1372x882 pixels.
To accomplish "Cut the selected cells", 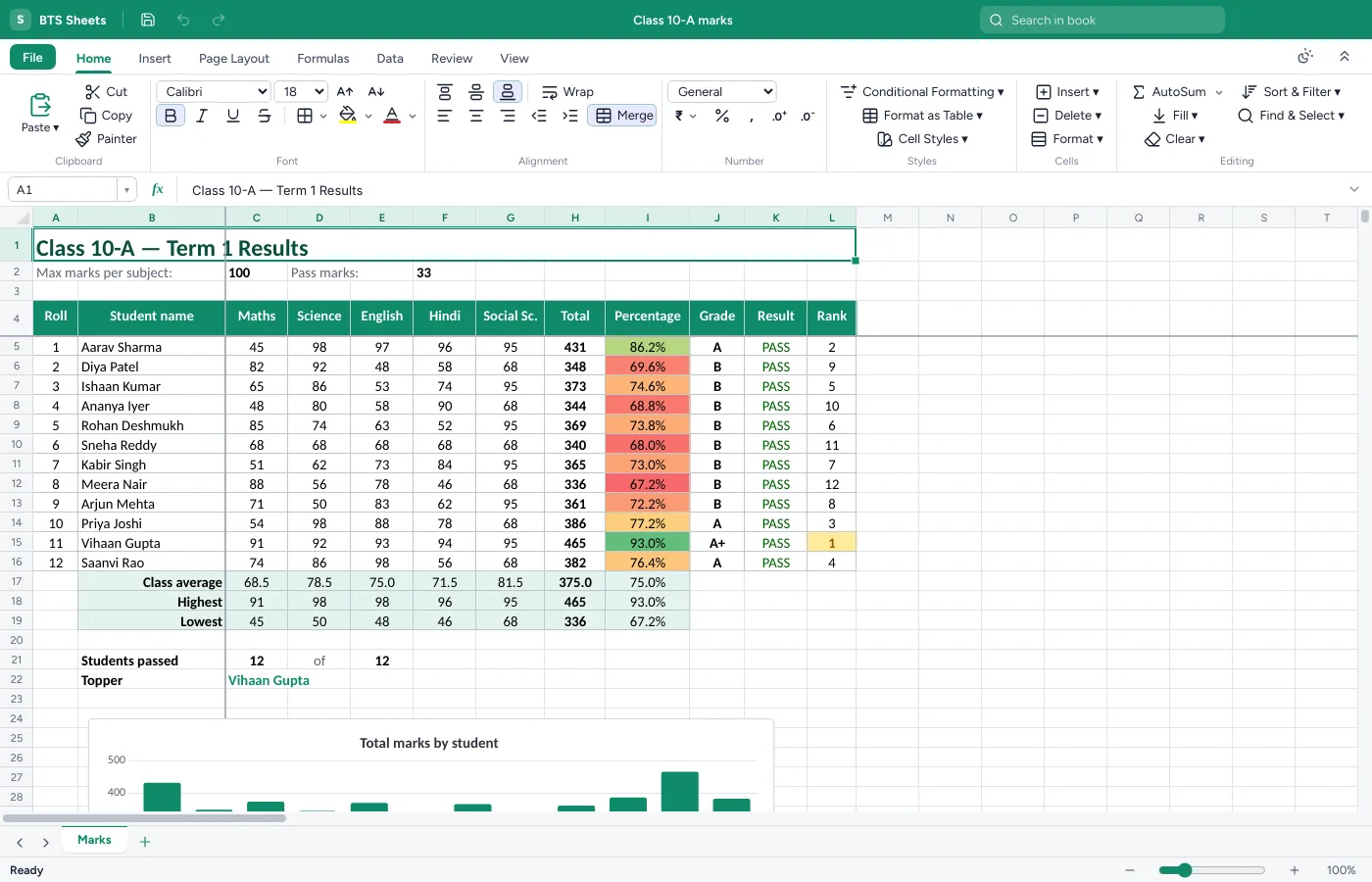I will coord(106,92).
